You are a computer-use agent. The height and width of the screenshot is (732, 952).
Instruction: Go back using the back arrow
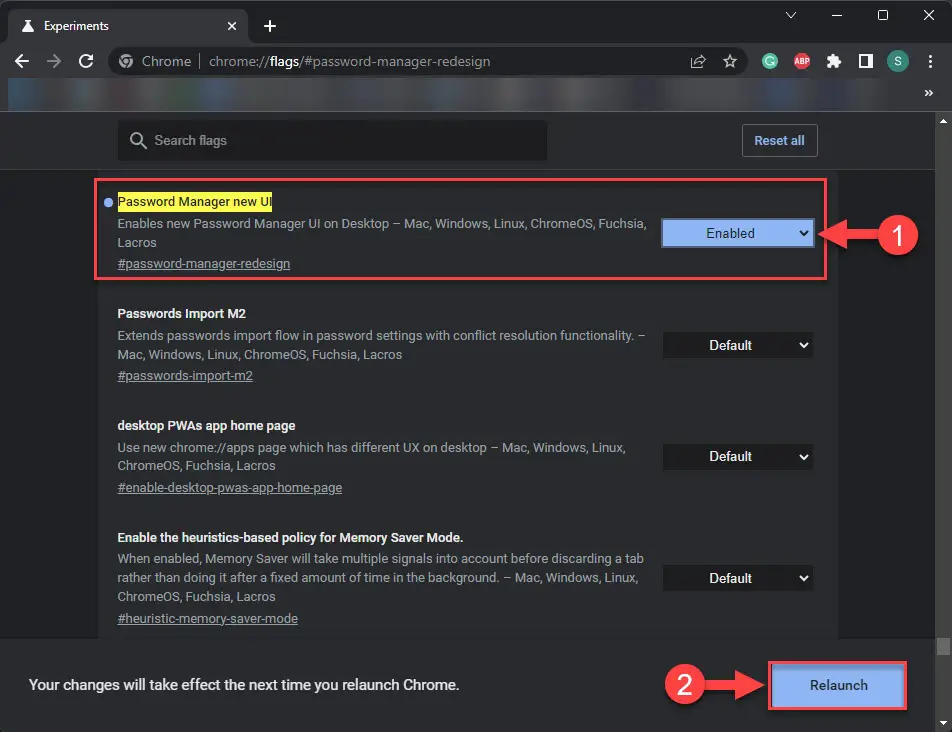(22, 61)
